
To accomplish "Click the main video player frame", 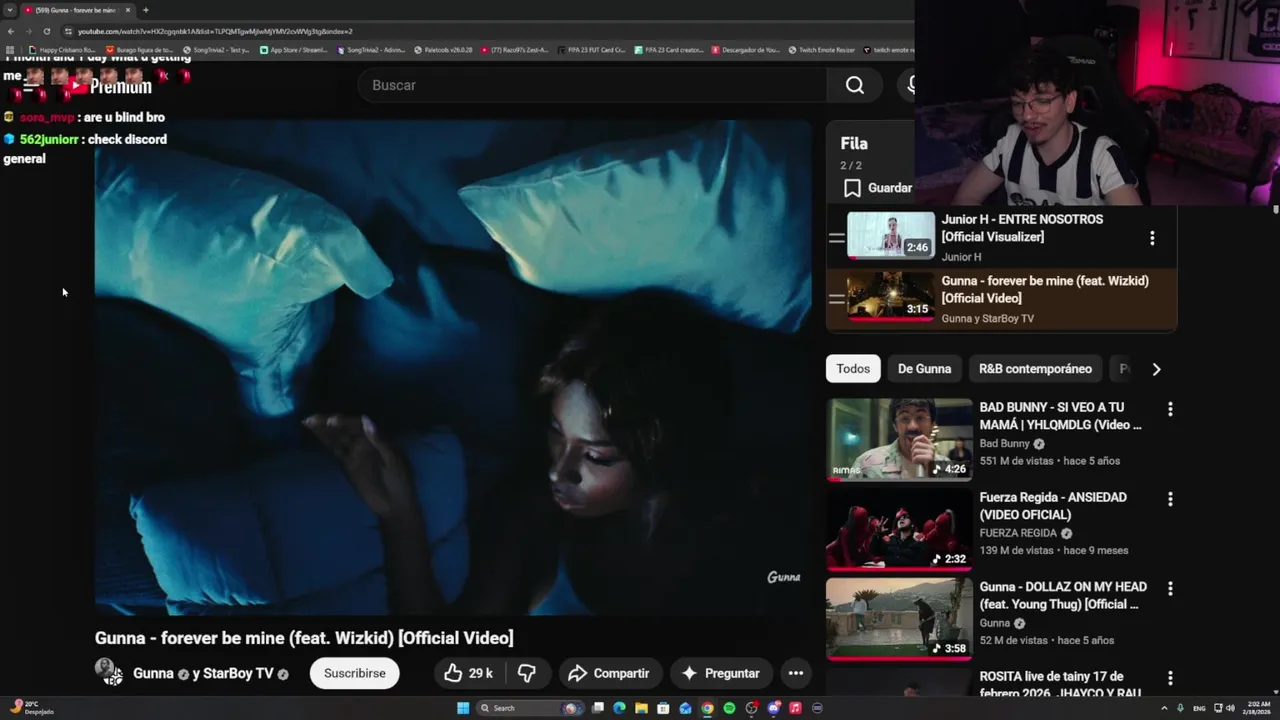I will coord(453,368).
